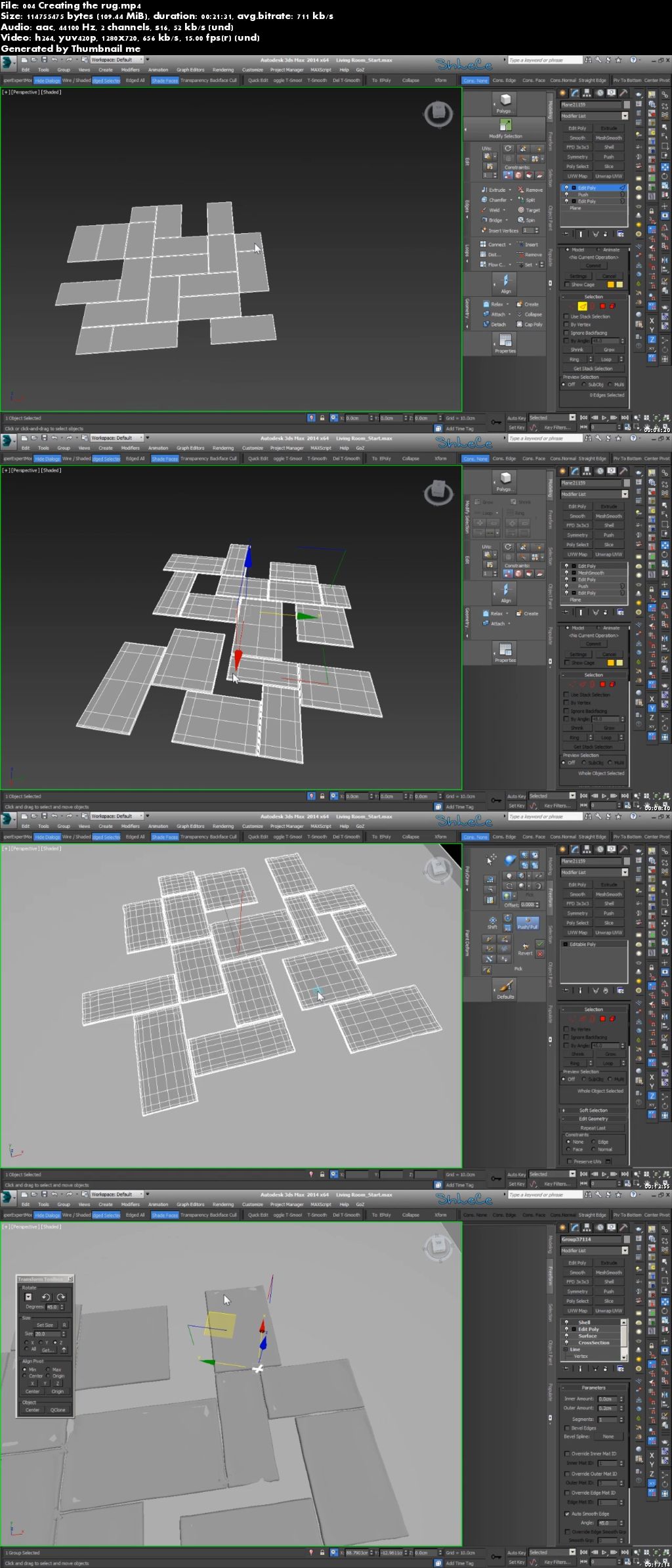In the second frame, open the ribbon Align panel

tap(505, 593)
